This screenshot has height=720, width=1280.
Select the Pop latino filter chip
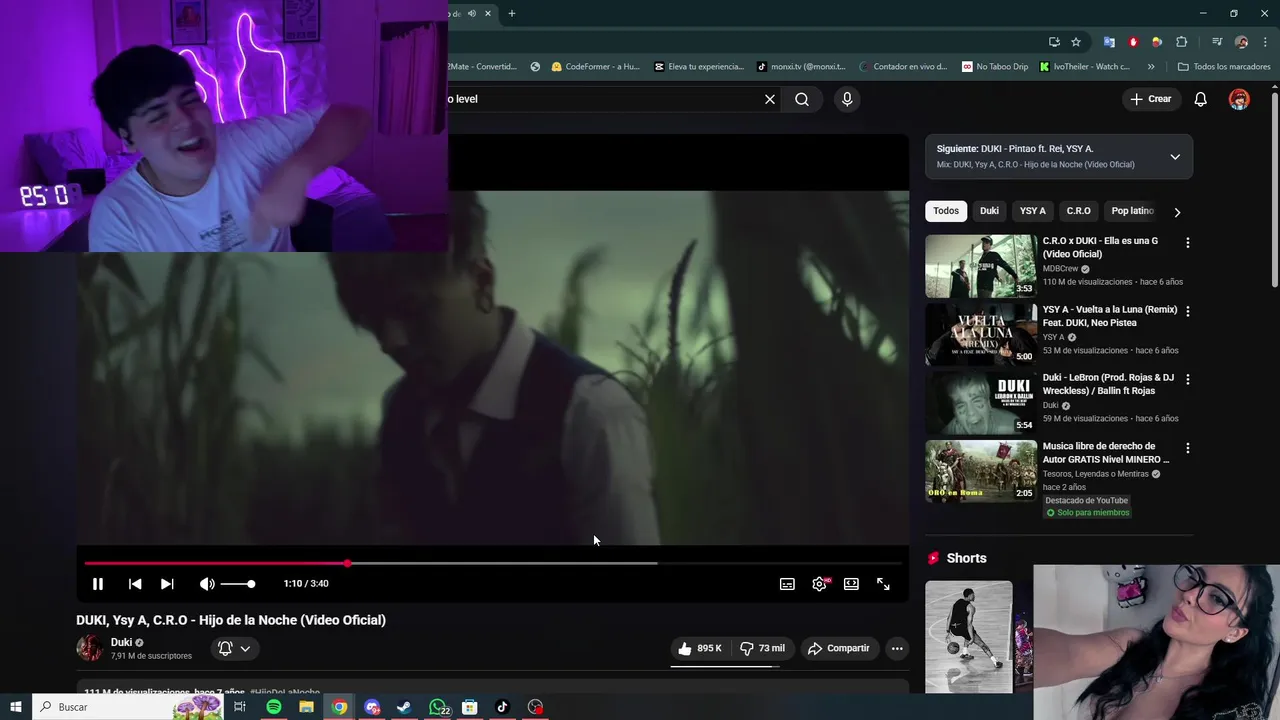pyautogui.click(x=1132, y=211)
